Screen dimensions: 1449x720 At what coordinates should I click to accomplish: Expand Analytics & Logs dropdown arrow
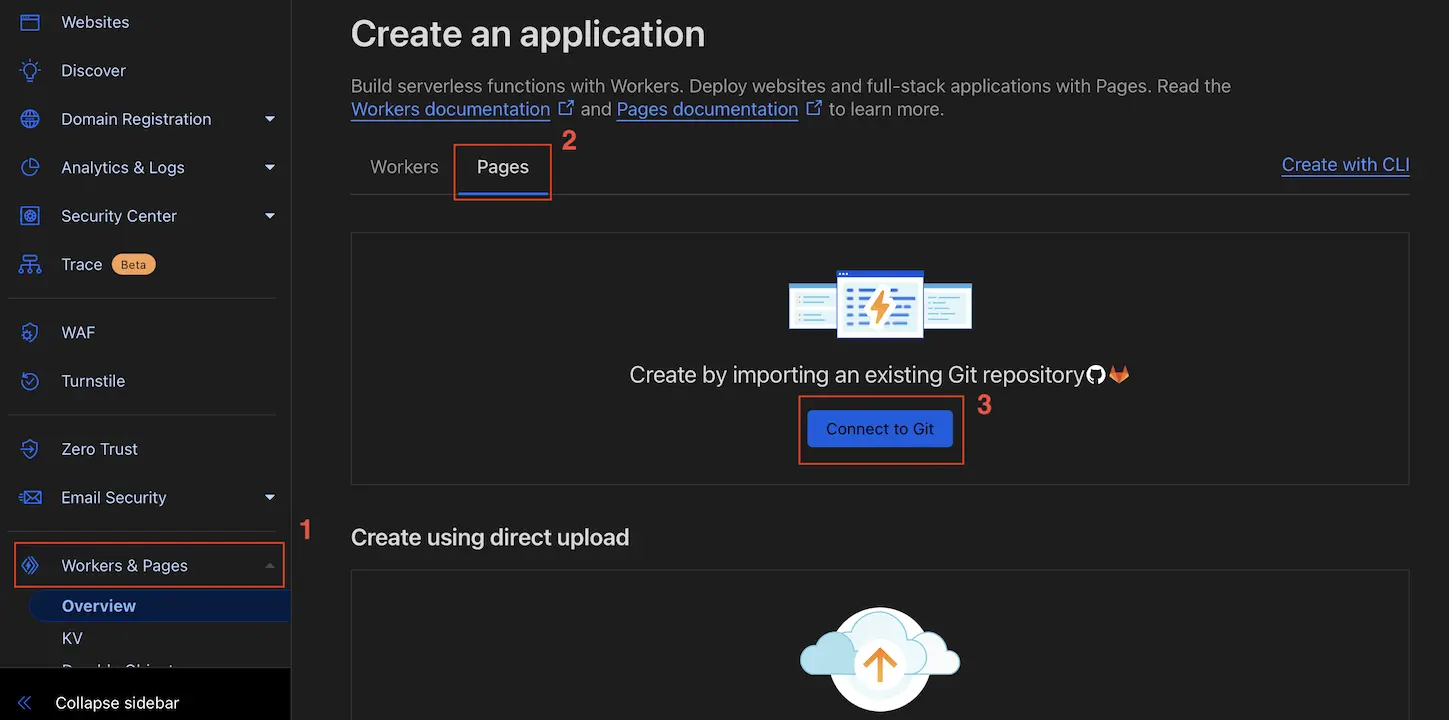coord(270,167)
